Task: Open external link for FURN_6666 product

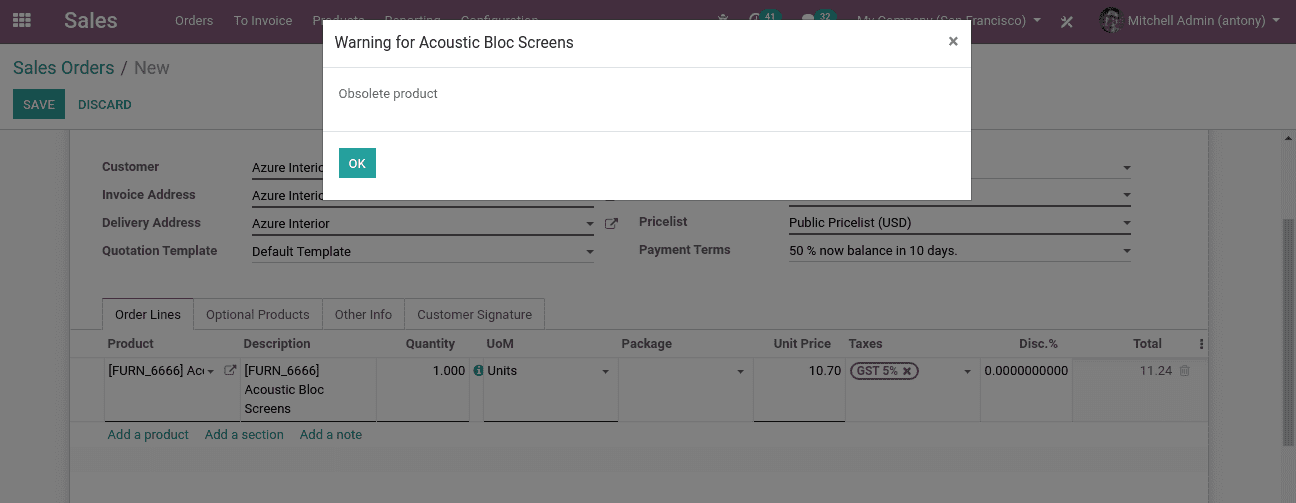Action: (x=230, y=370)
